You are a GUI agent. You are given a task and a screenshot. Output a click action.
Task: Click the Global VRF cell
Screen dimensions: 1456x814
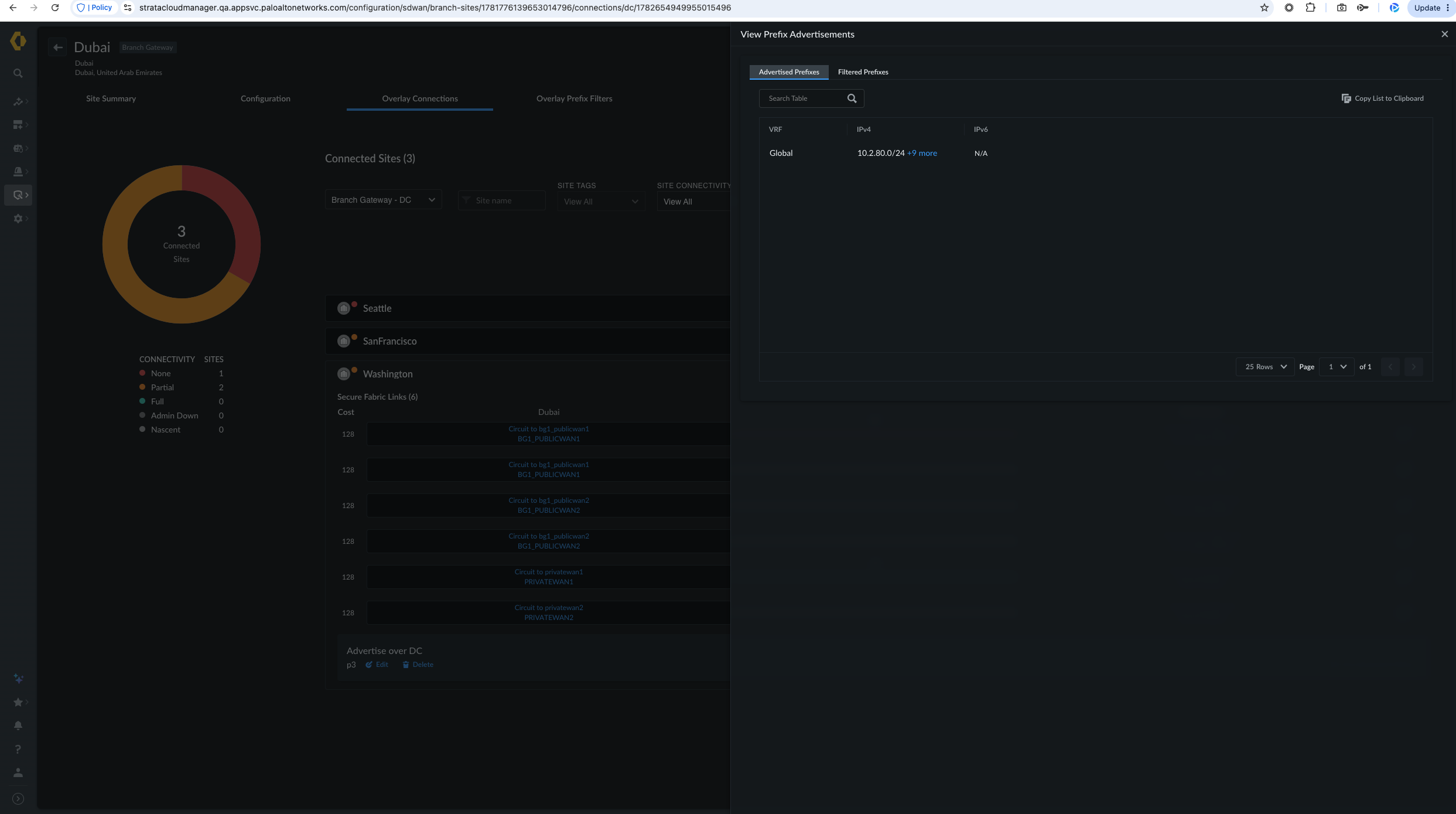tap(781, 153)
